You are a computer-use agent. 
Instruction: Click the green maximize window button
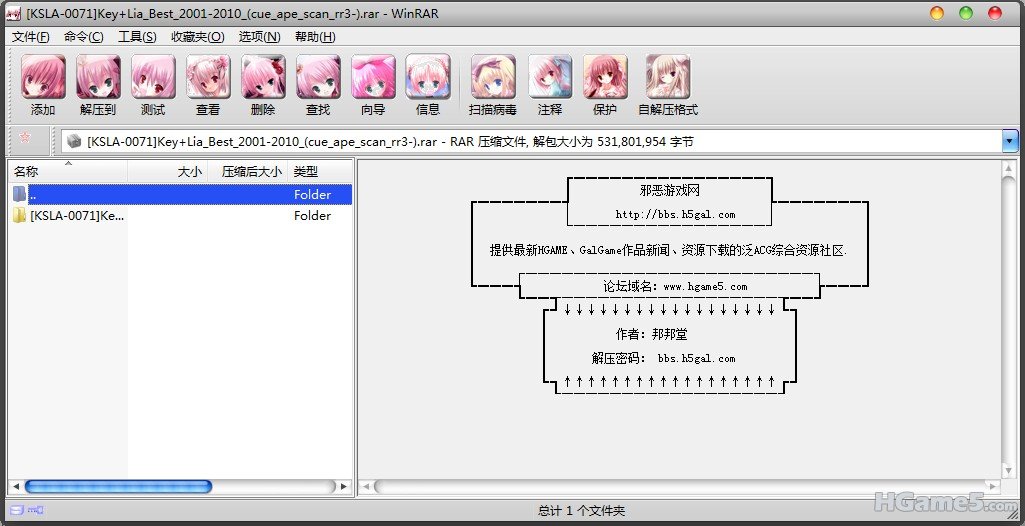coord(966,13)
